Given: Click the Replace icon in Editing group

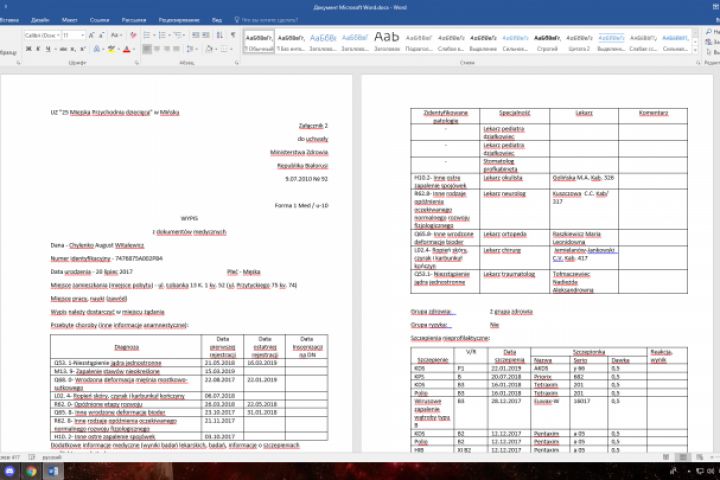Looking at the screenshot, I should (x=710, y=42).
